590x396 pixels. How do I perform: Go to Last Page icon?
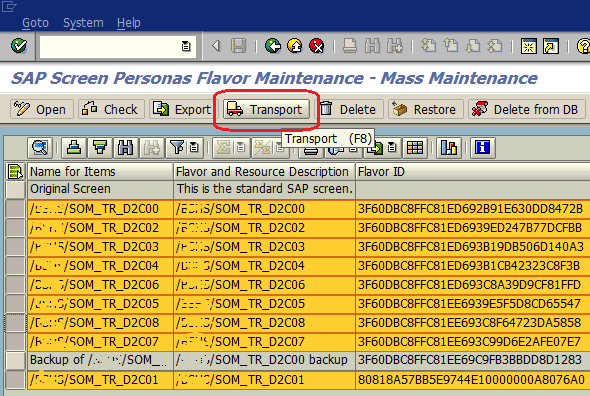(x=495, y=46)
